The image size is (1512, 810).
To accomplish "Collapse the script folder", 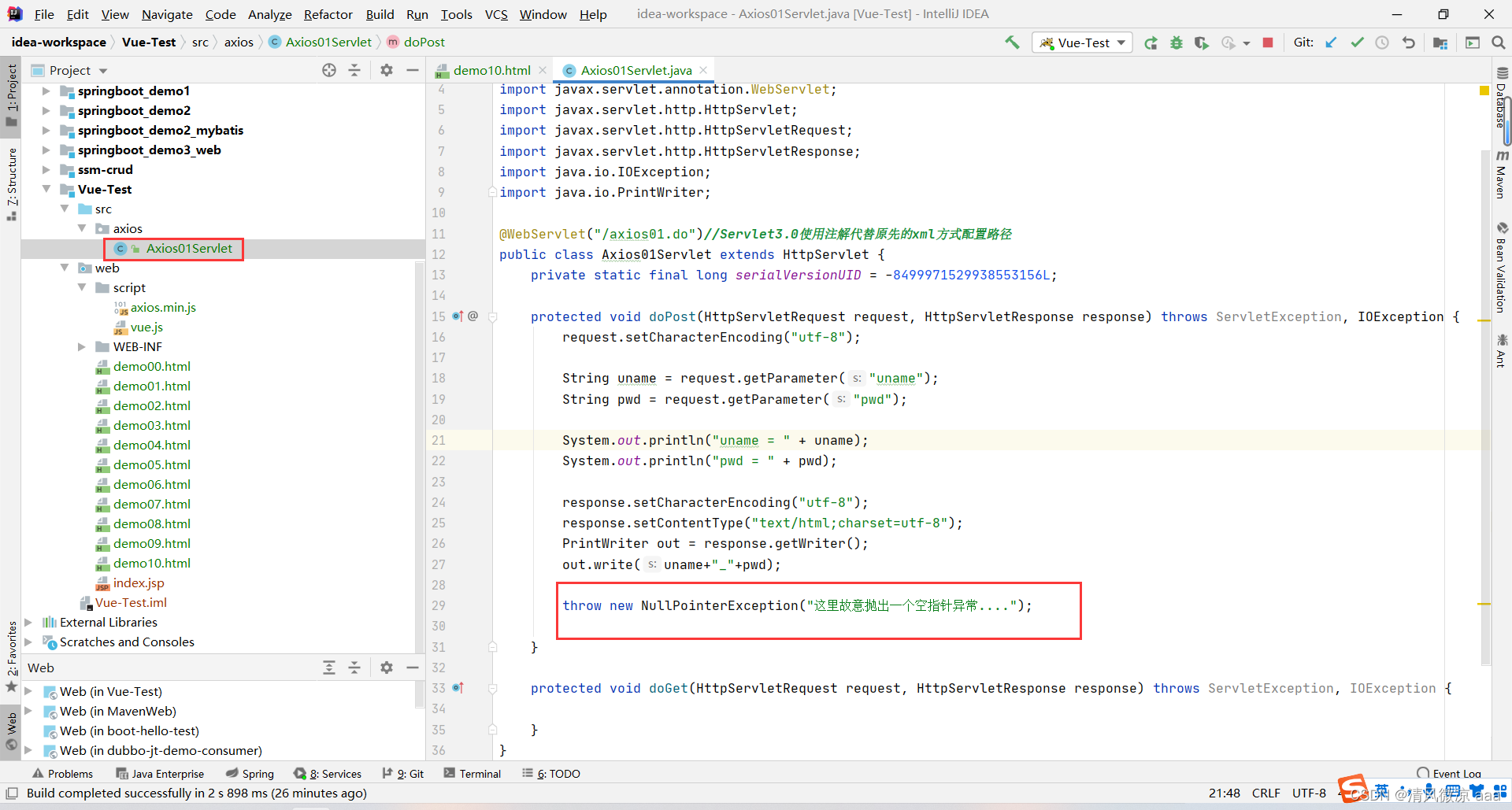I will coord(81,288).
